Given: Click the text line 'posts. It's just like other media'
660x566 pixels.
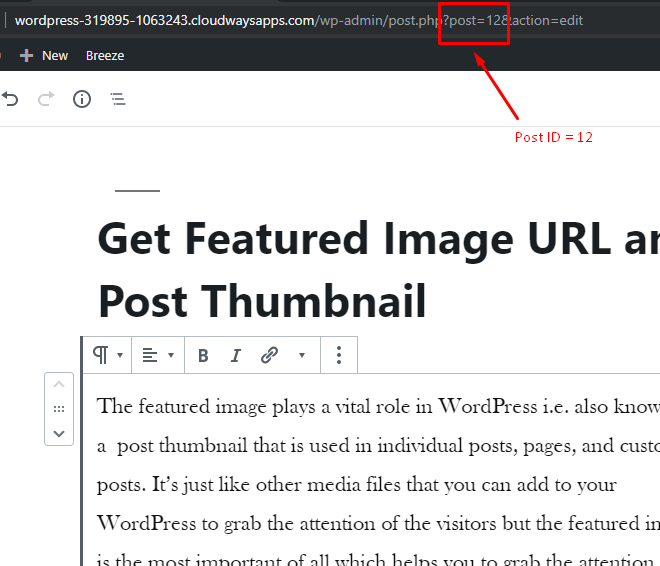Looking at the screenshot, I should pyautogui.click(x=357, y=485).
